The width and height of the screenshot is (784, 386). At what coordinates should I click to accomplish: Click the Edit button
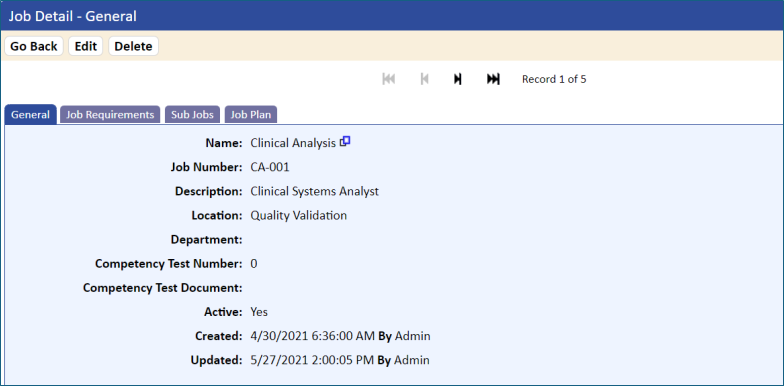click(86, 46)
